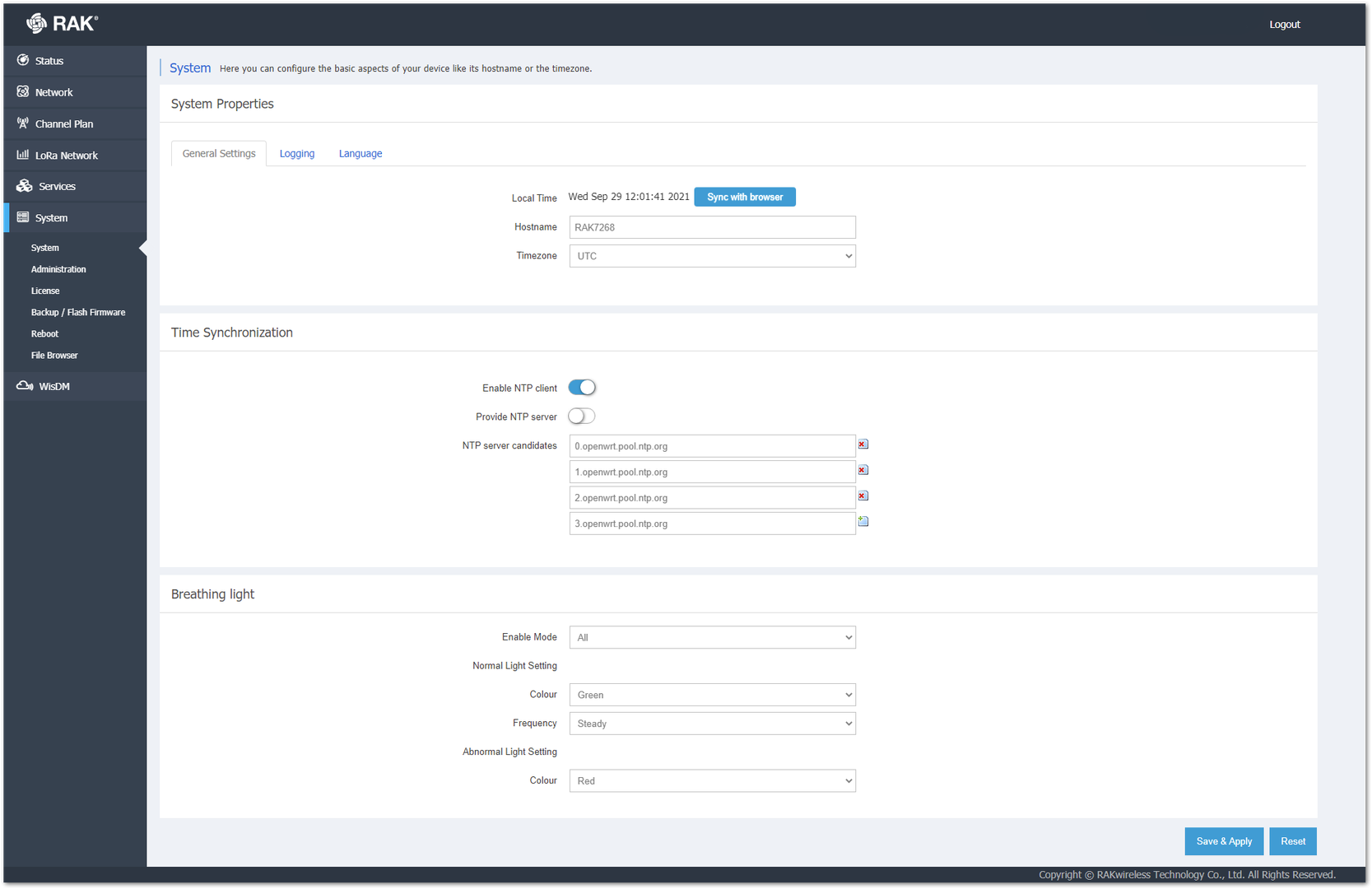Image resolution: width=1372 pixels, height=889 pixels.
Task: Open the Enable Mode dropdown
Action: click(713, 637)
